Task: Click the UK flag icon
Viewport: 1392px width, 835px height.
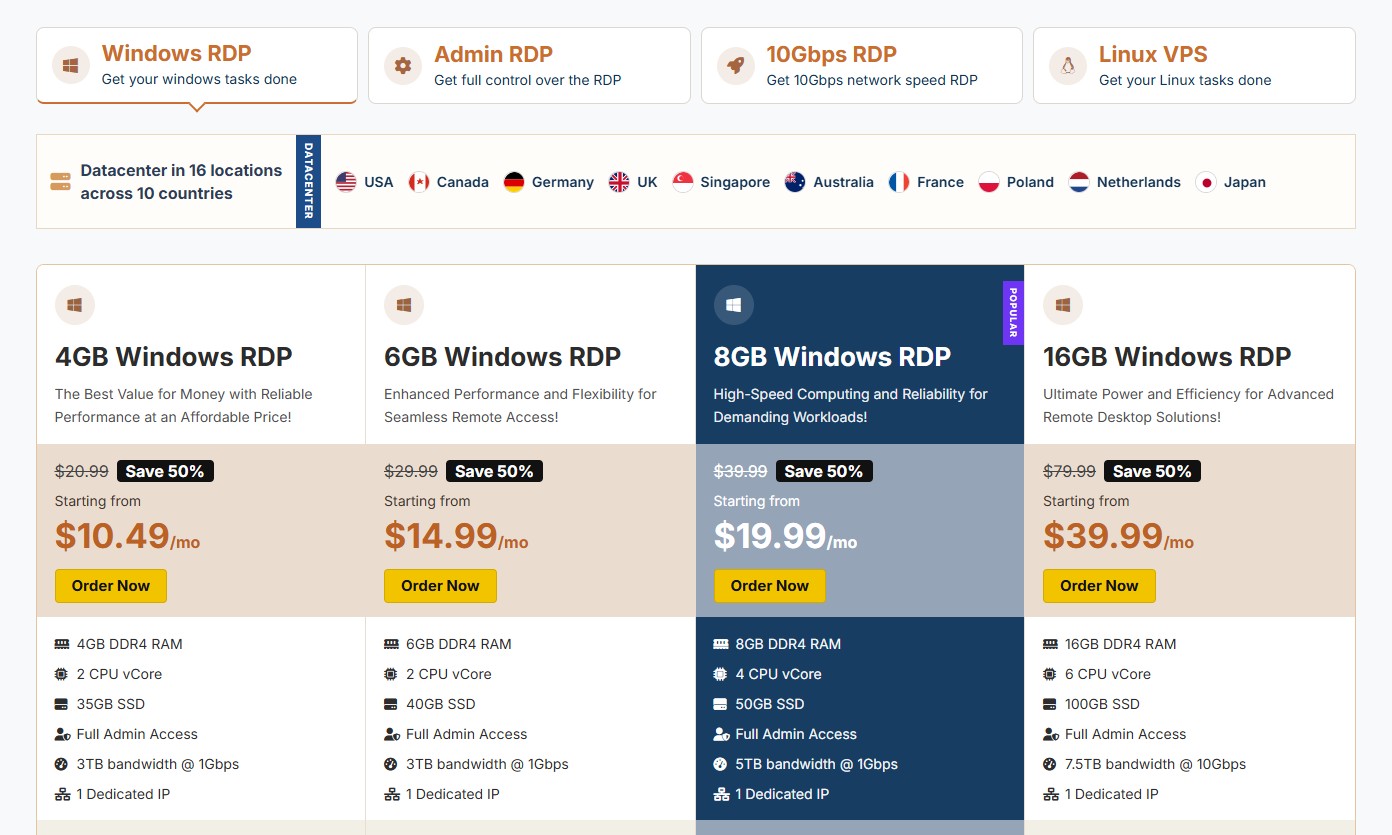Action: tap(616, 181)
